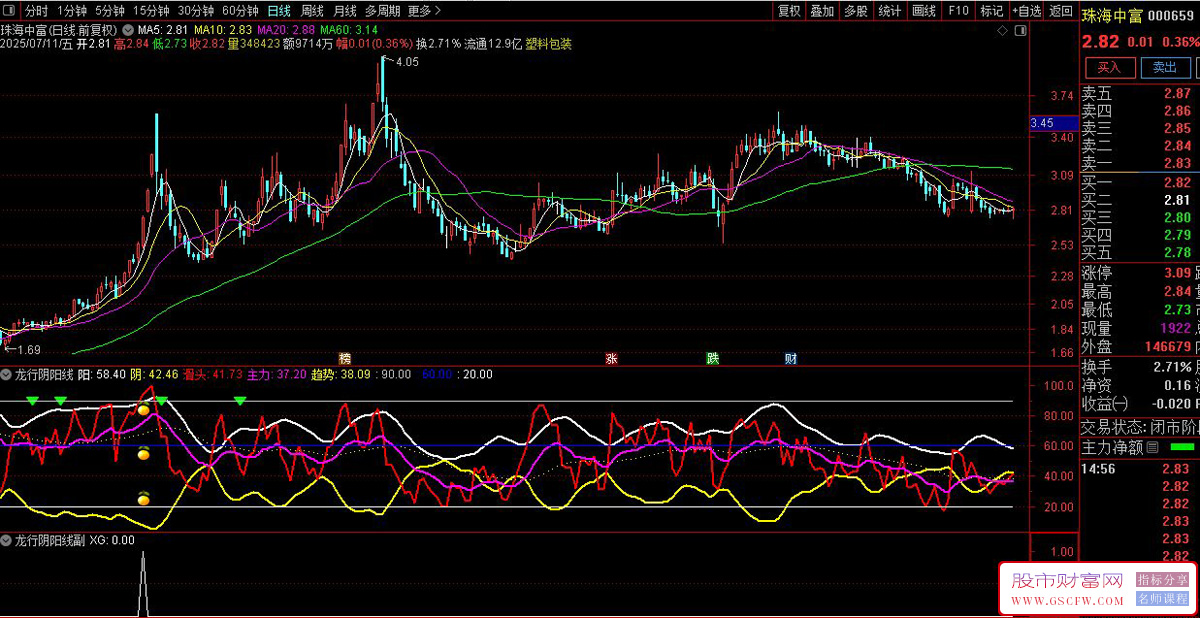
Task: Click the 返回 back button
Action: point(1060,11)
